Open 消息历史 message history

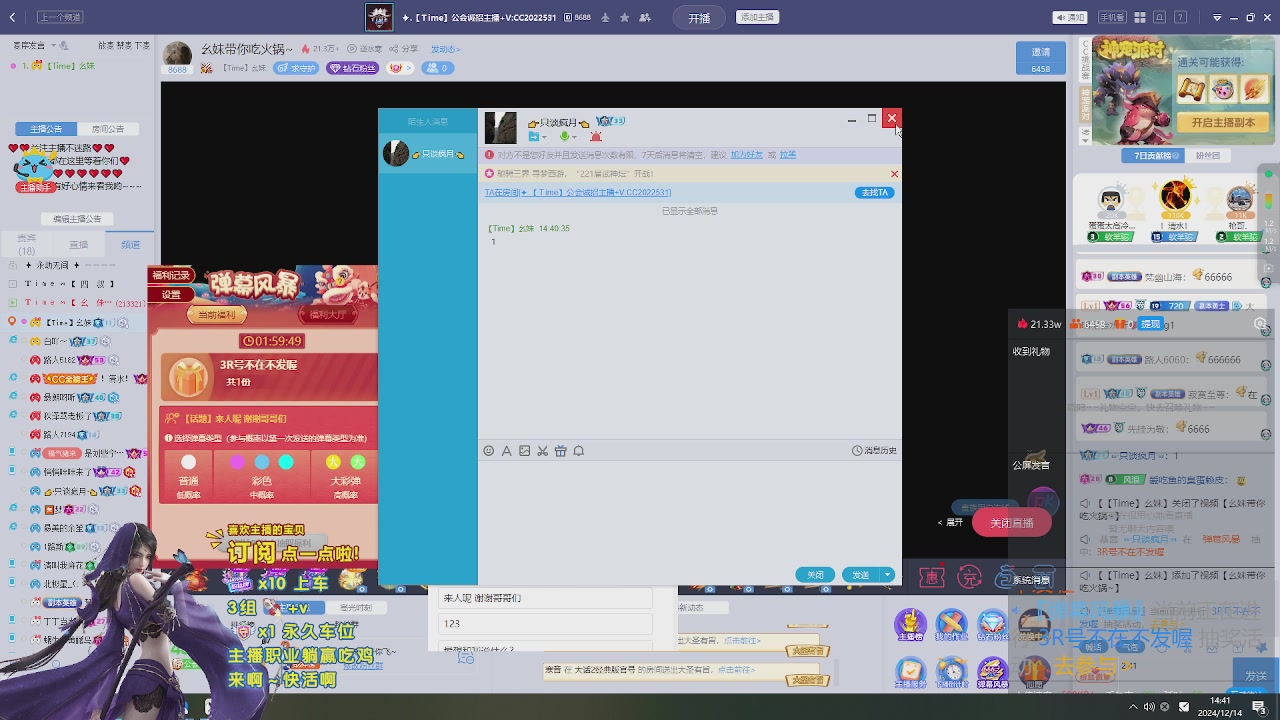(x=874, y=451)
